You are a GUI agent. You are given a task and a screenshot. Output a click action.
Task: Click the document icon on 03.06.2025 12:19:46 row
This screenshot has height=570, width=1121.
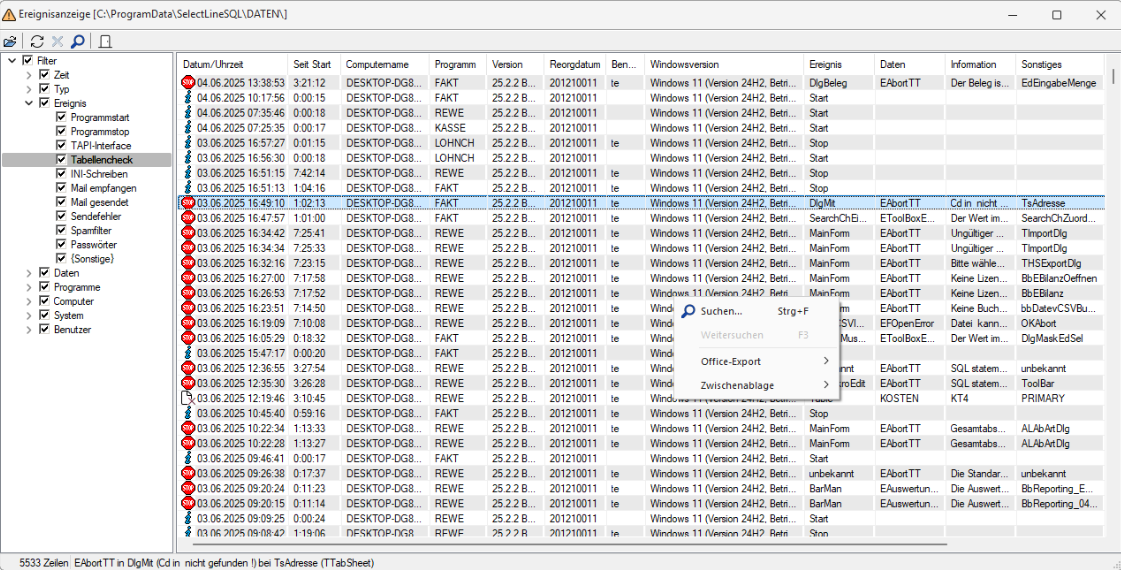(x=187, y=398)
